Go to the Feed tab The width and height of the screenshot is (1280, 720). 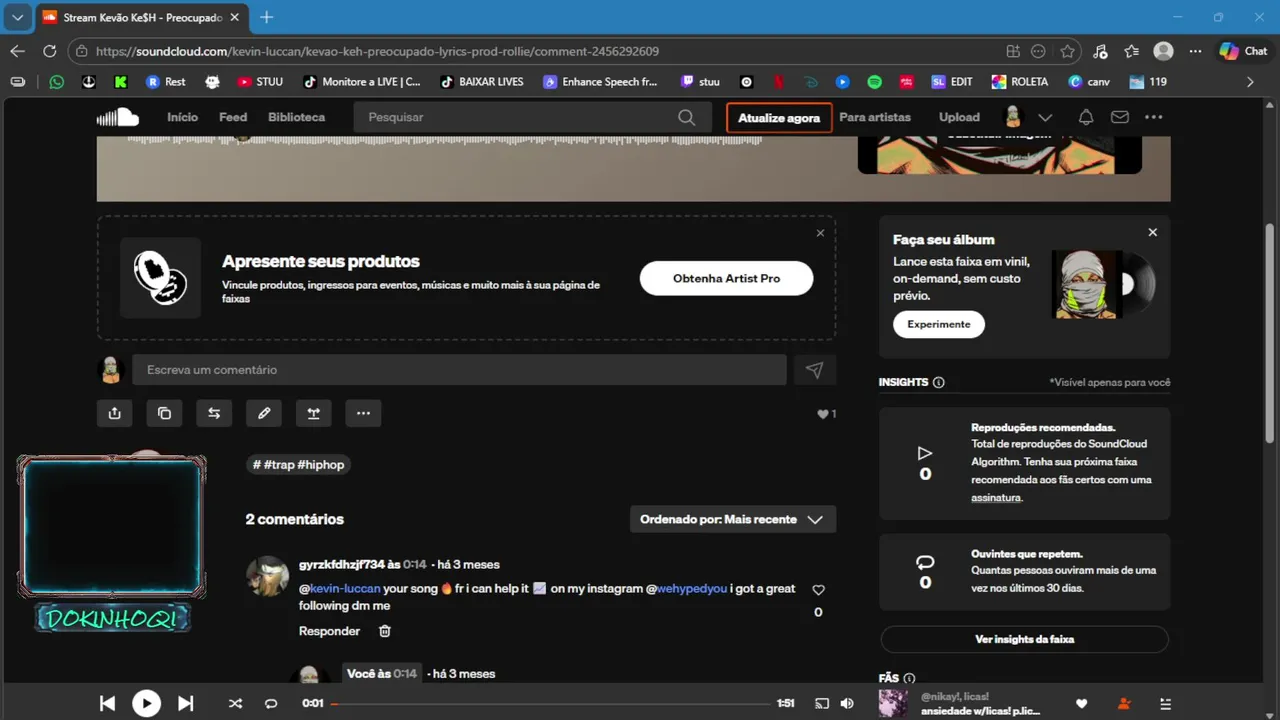tap(233, 117)
